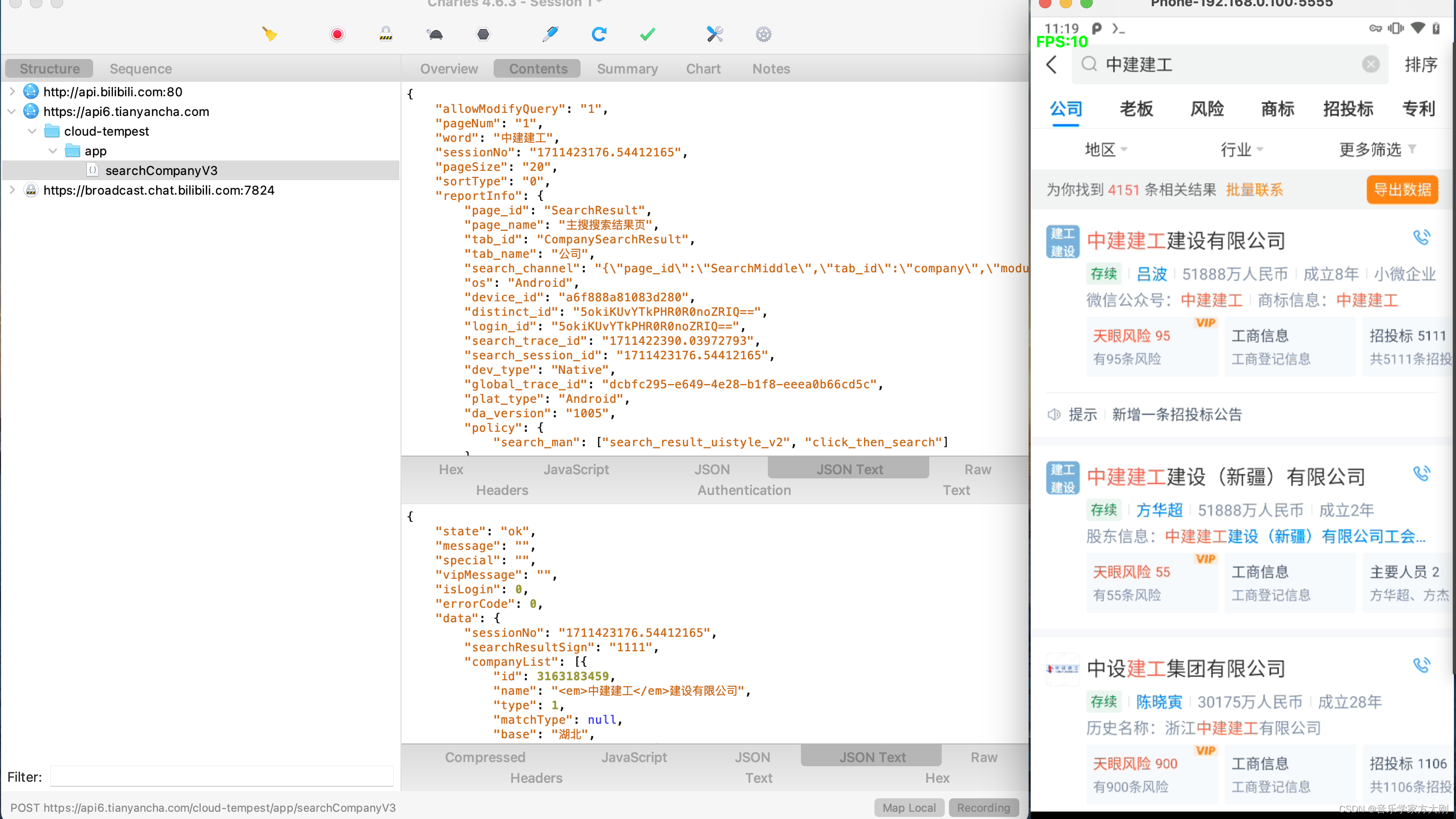The image size is (1456, 819).
Task: Tap phone icon for 中设建工集团有限公司
Action: (x=1421, y=665)
